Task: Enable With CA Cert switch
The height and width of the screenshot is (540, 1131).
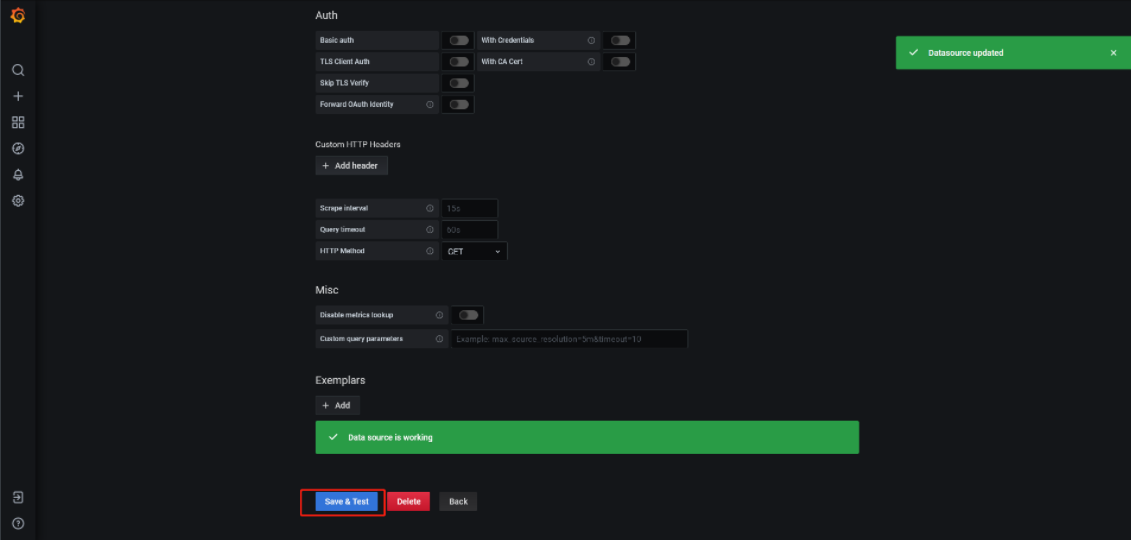Action: click(620, 62)
